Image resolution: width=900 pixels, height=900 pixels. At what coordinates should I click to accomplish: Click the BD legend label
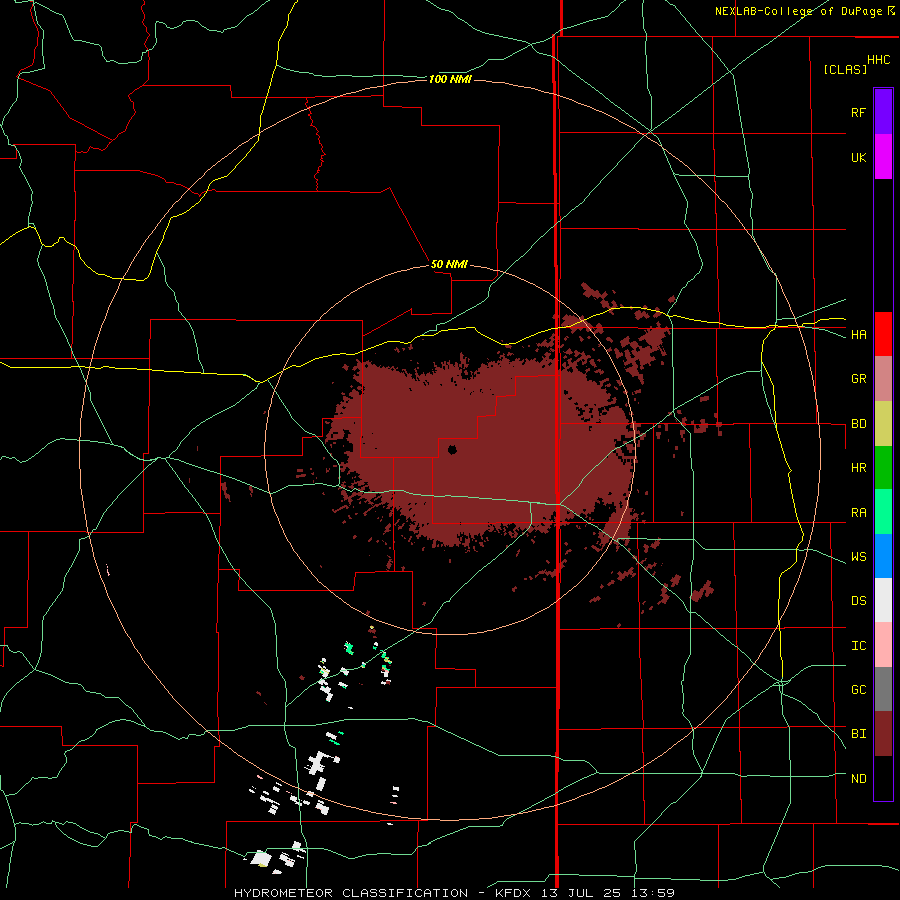pyautogui.click(x=858, y=424)
